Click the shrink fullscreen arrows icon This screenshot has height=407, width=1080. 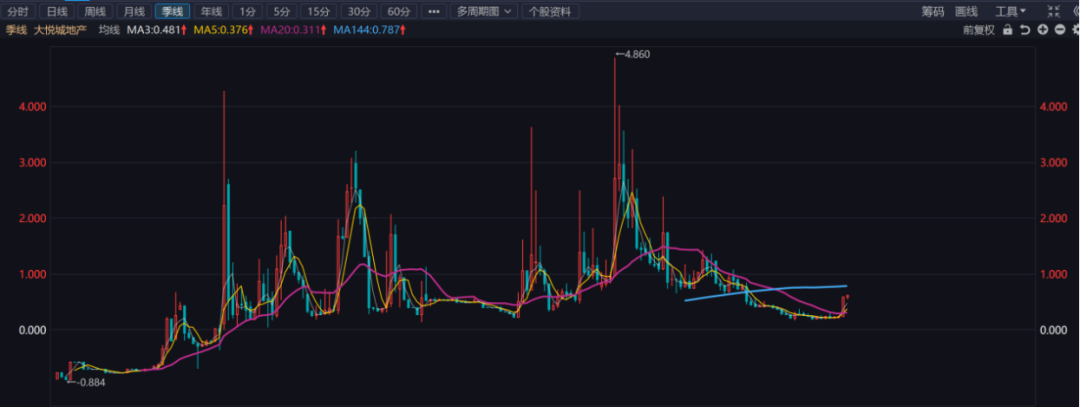click(1053, 11)
